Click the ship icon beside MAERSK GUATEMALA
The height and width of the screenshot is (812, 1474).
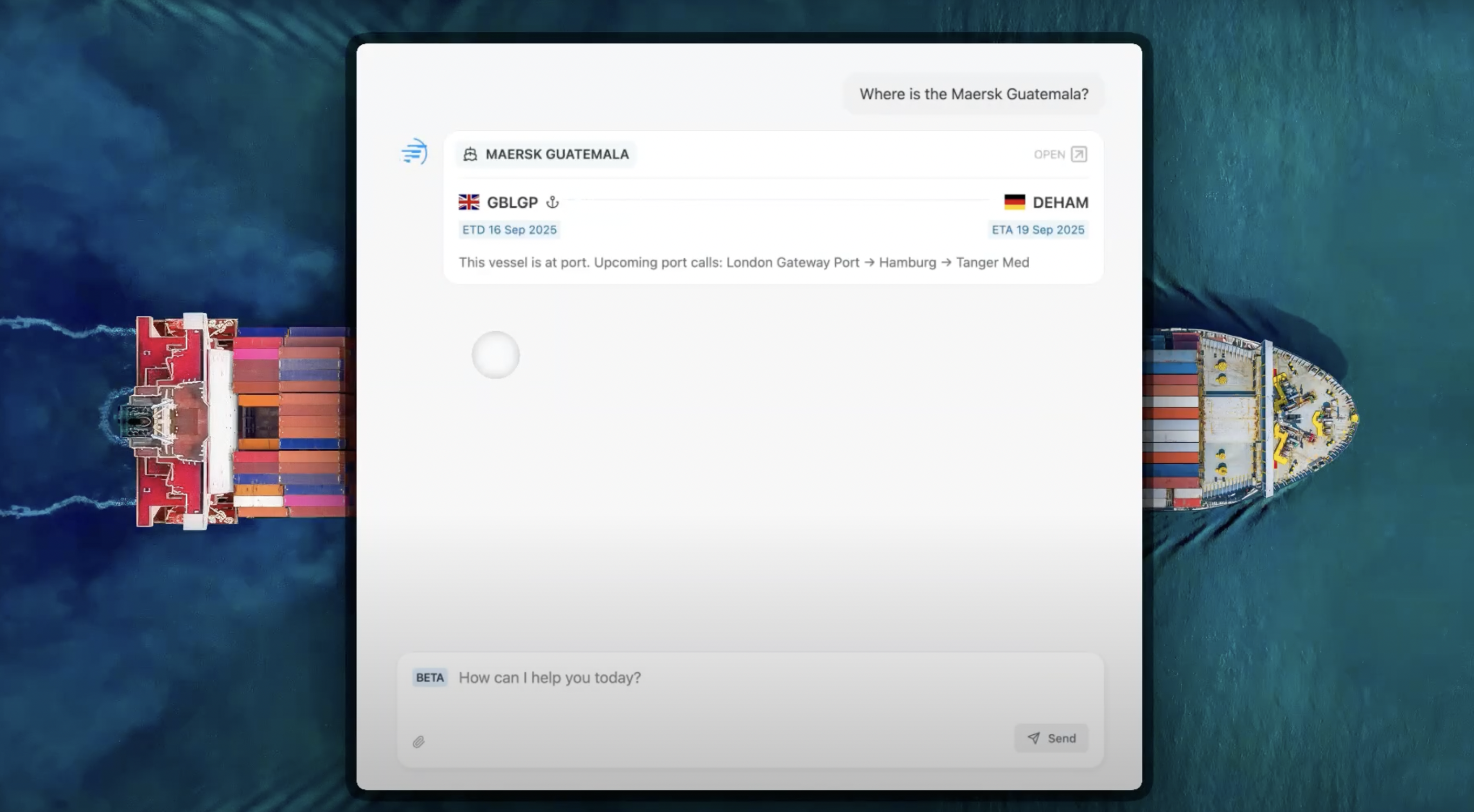coord(470,153)
